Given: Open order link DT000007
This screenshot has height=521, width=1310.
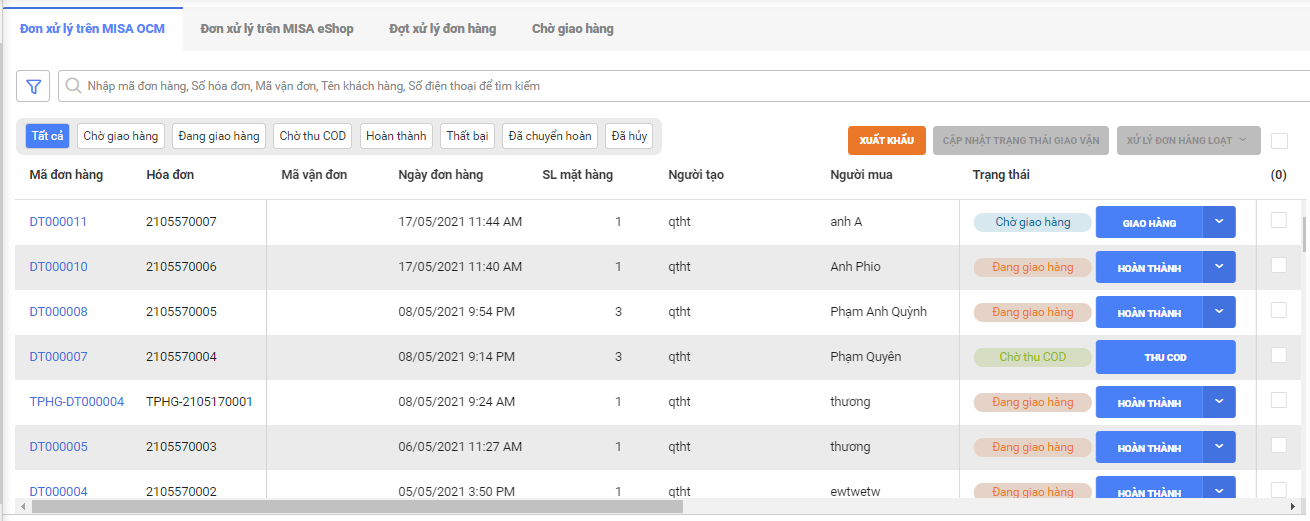Looking at the screenshot, I should tap(58, 357).
